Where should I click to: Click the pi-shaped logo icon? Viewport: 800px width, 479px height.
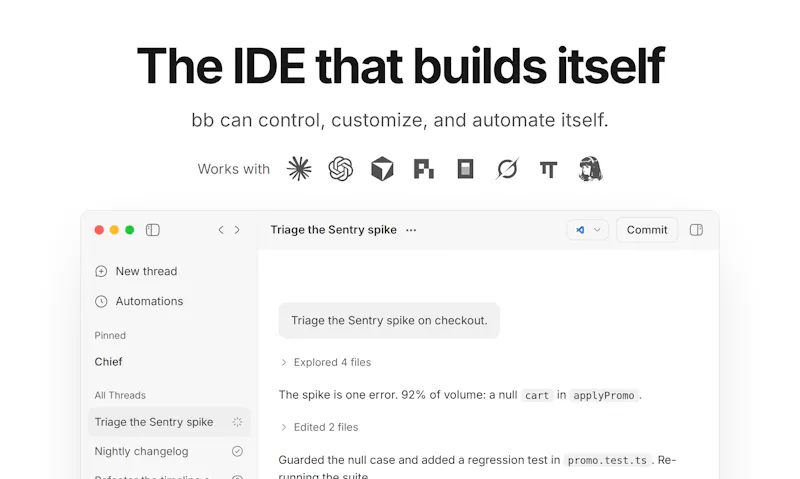tap(548, 169)
